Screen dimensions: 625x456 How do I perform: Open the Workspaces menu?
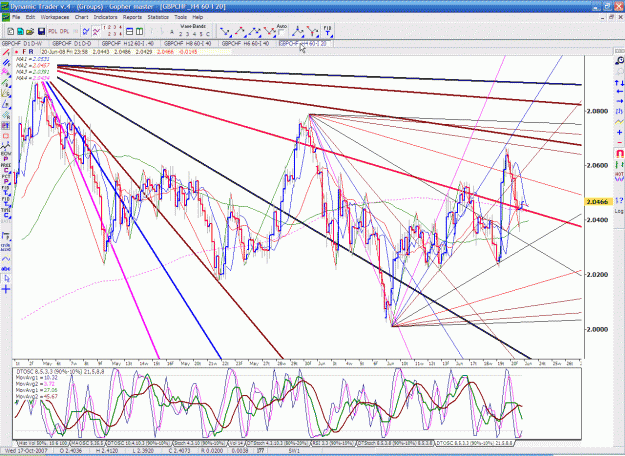(55, 17)
